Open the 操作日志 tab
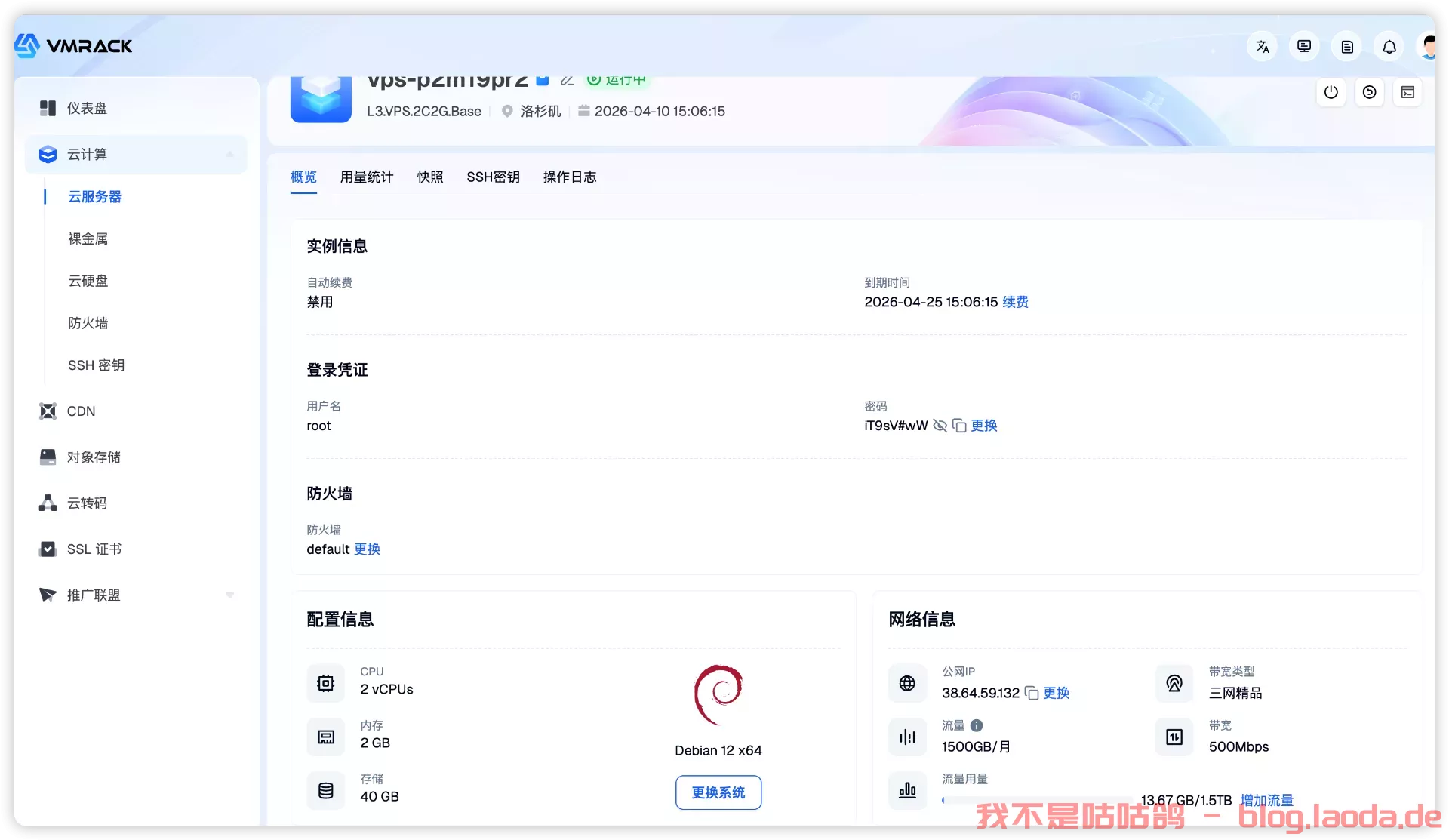 click(x=570, y=177)
